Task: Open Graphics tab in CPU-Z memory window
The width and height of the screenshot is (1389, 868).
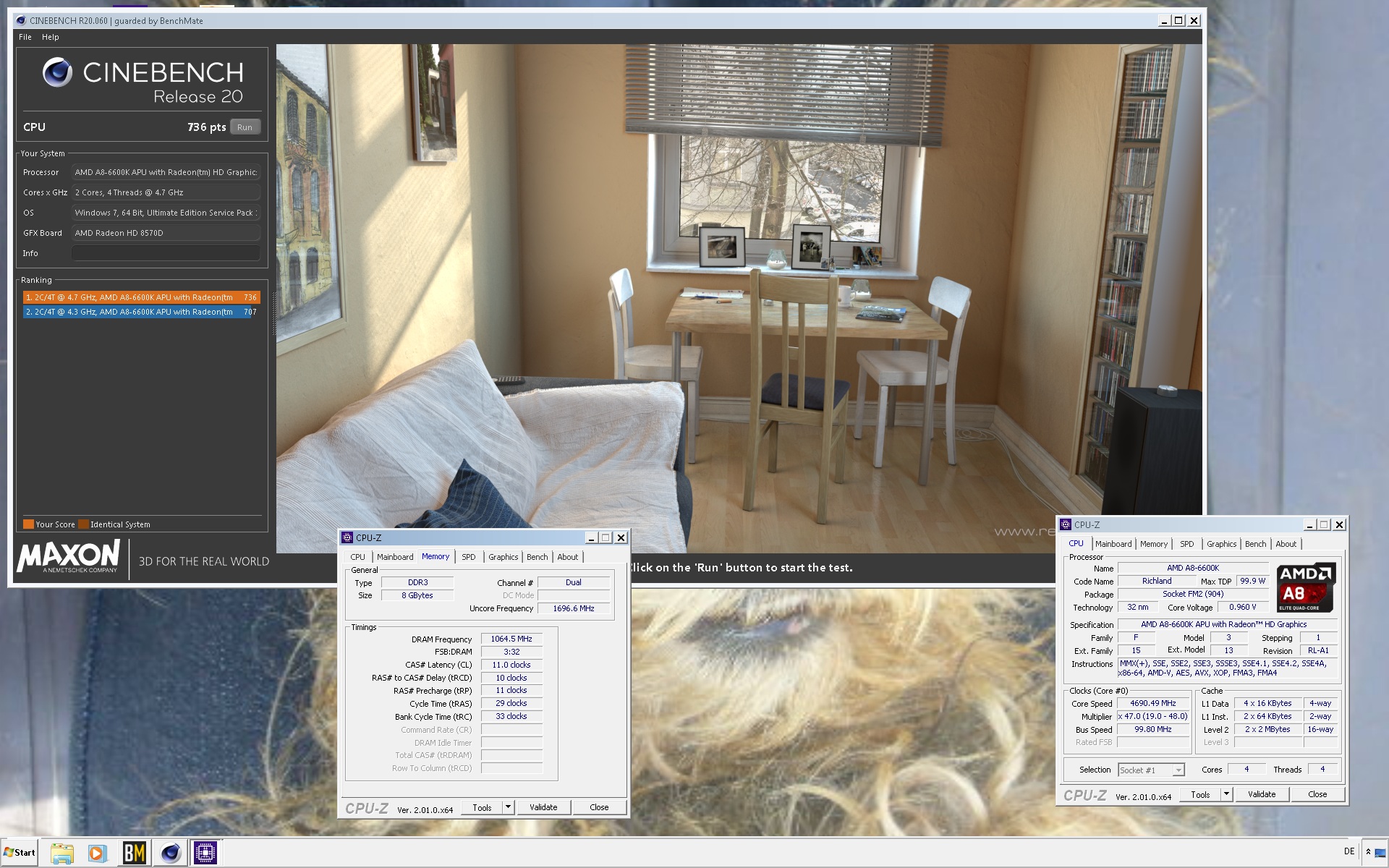Action: 503,557
